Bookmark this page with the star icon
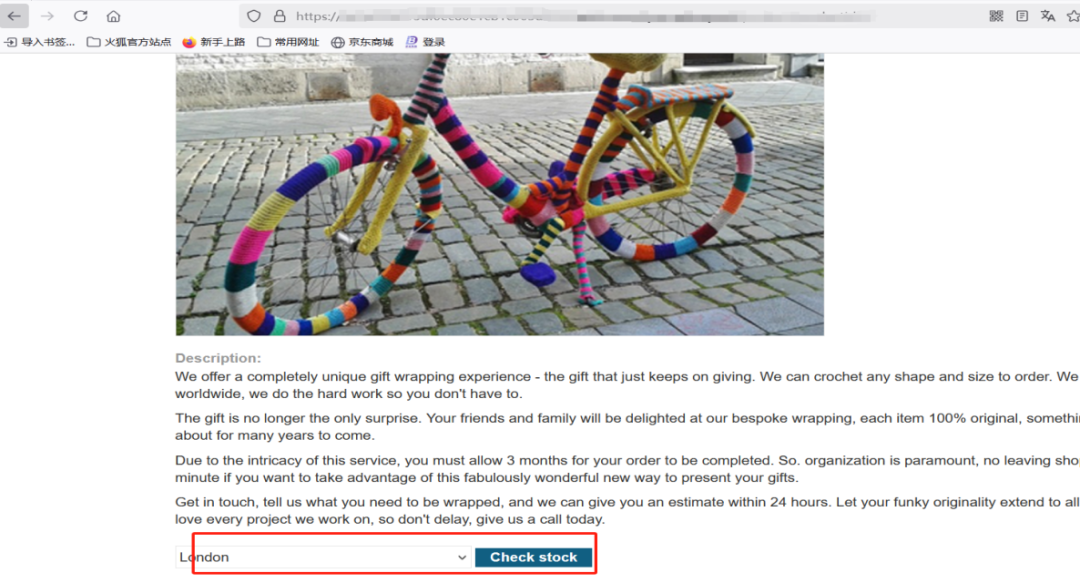The height and width of the screenshot is (583, 1080). pos(1073,16)
